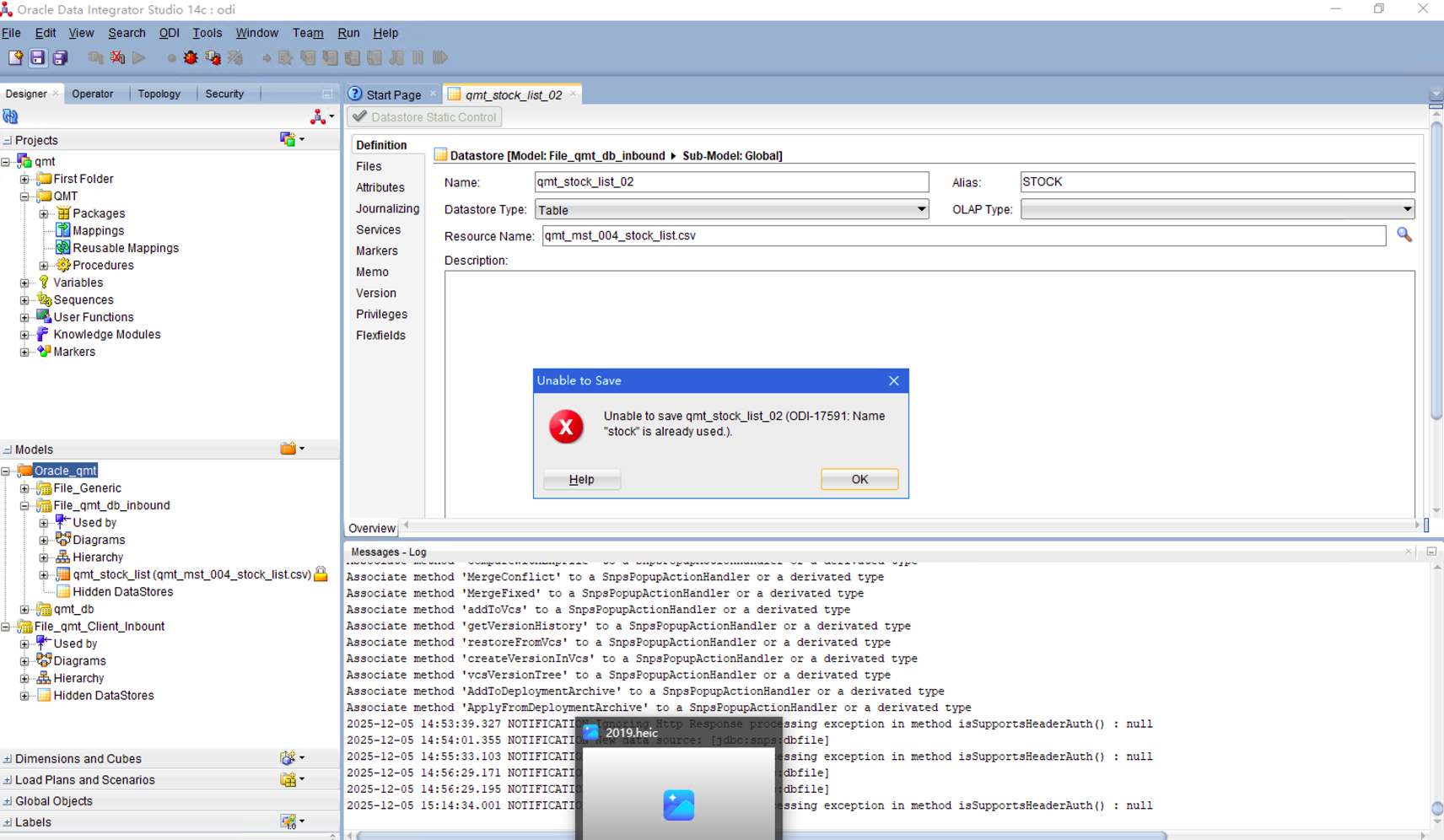Viewport: 1444px width, 840px height.
Task: Click the Procedures gear icon
Action: click(x=63, y=265)
